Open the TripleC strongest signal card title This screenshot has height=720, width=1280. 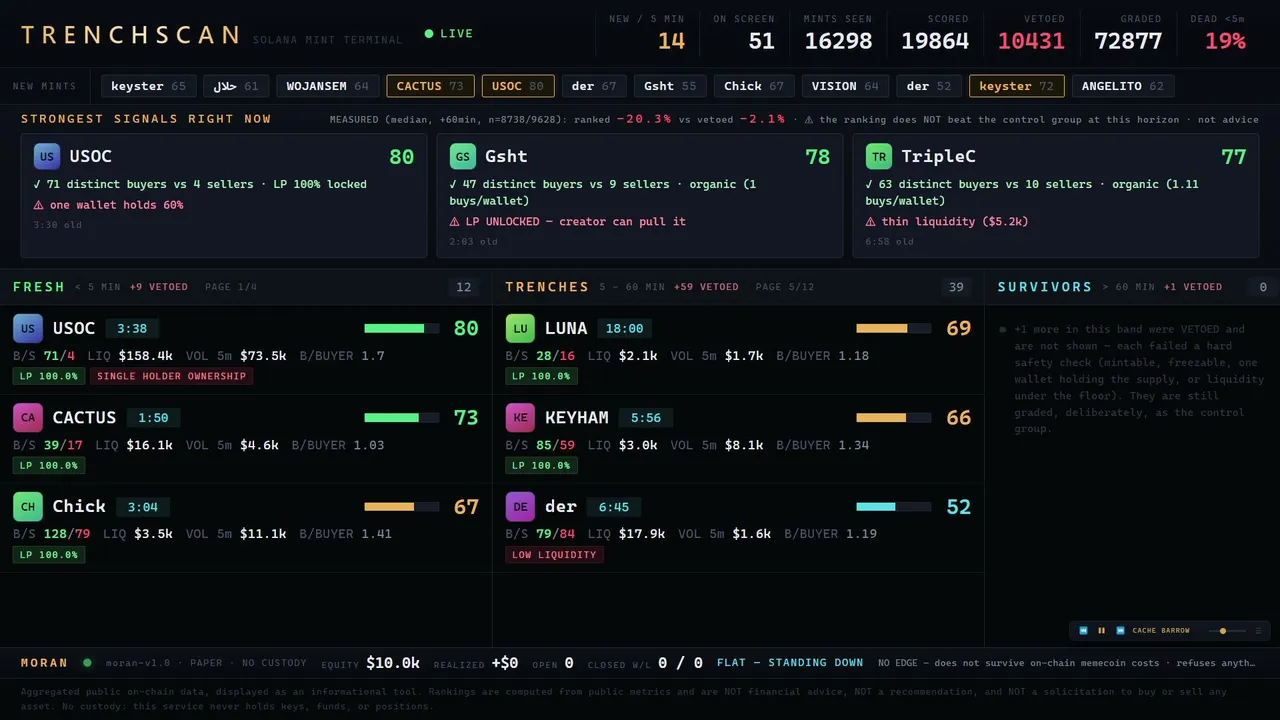tap(937, 156)
